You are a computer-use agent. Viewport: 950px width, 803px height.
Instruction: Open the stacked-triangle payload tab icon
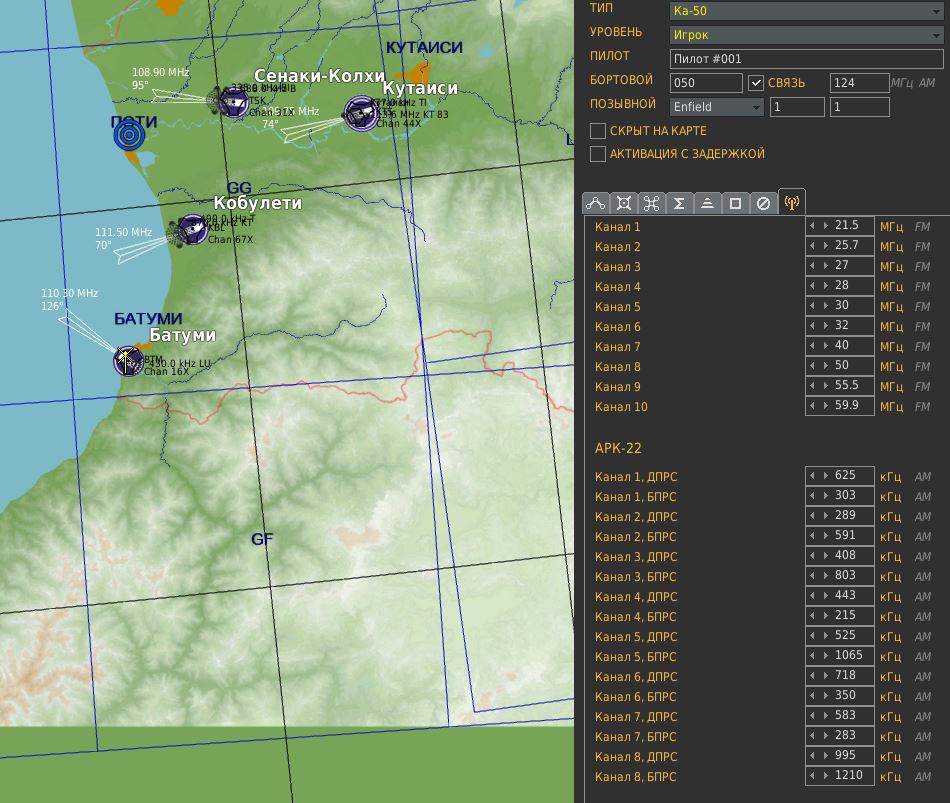point(707,203)
